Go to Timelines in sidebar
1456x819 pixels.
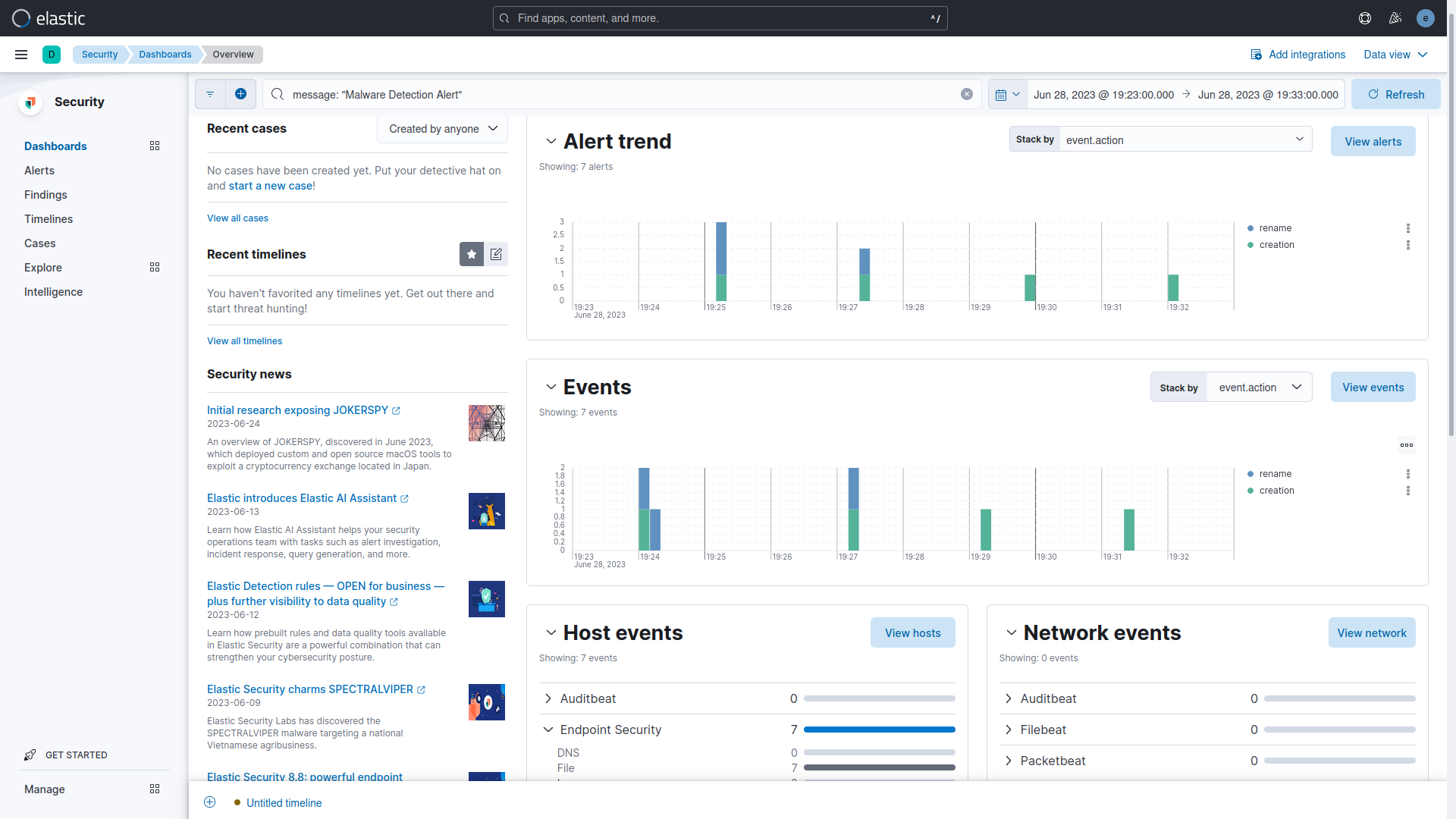(49, 219)
